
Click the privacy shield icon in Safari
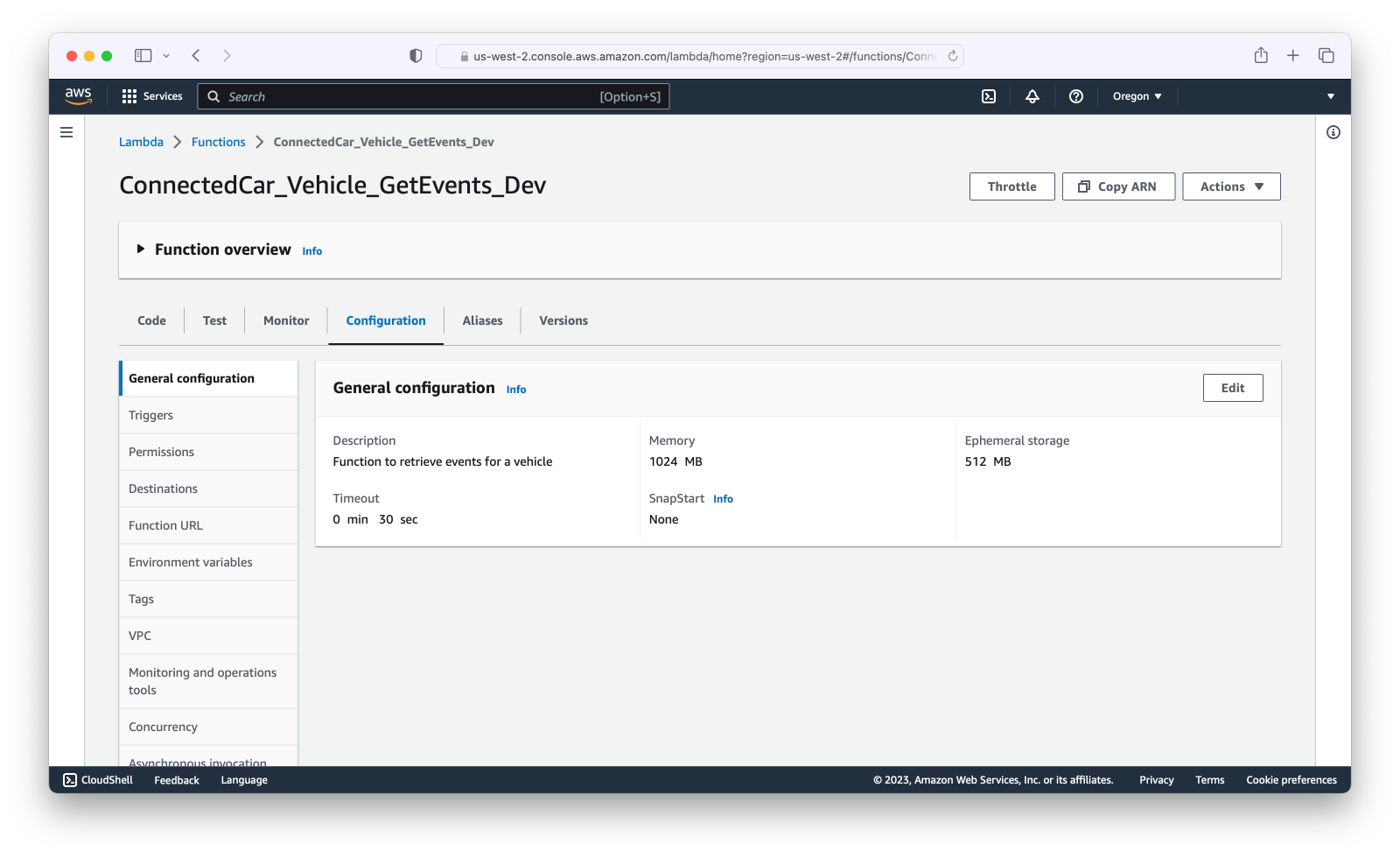point(416,56)
